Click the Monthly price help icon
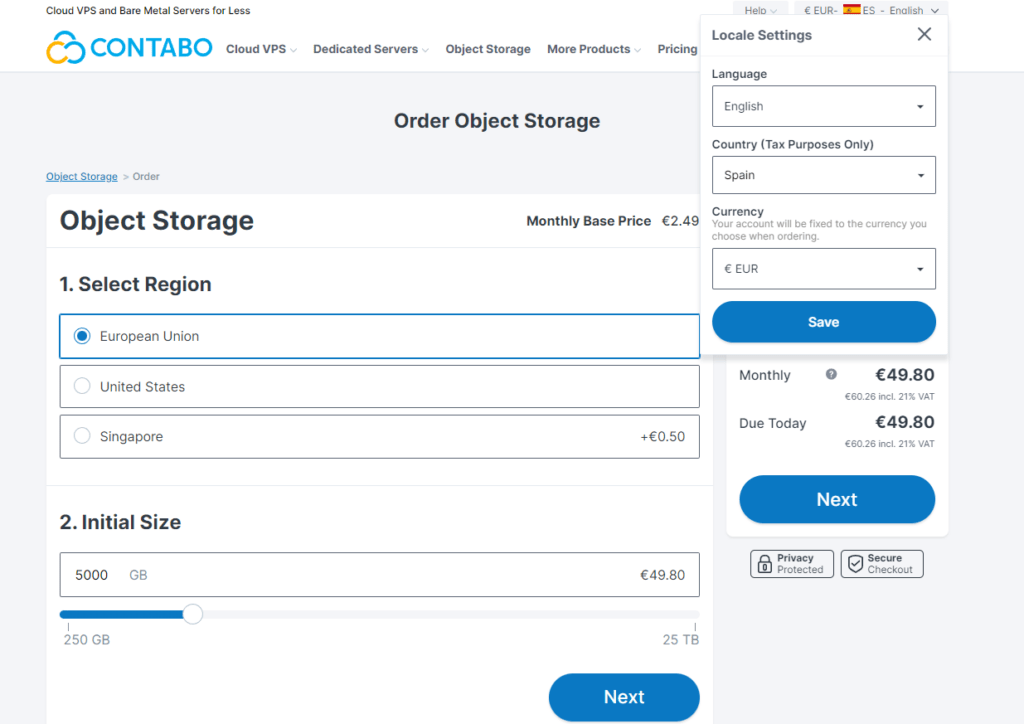The height and width of the screenshot is (724, 1024). [831, 374]
